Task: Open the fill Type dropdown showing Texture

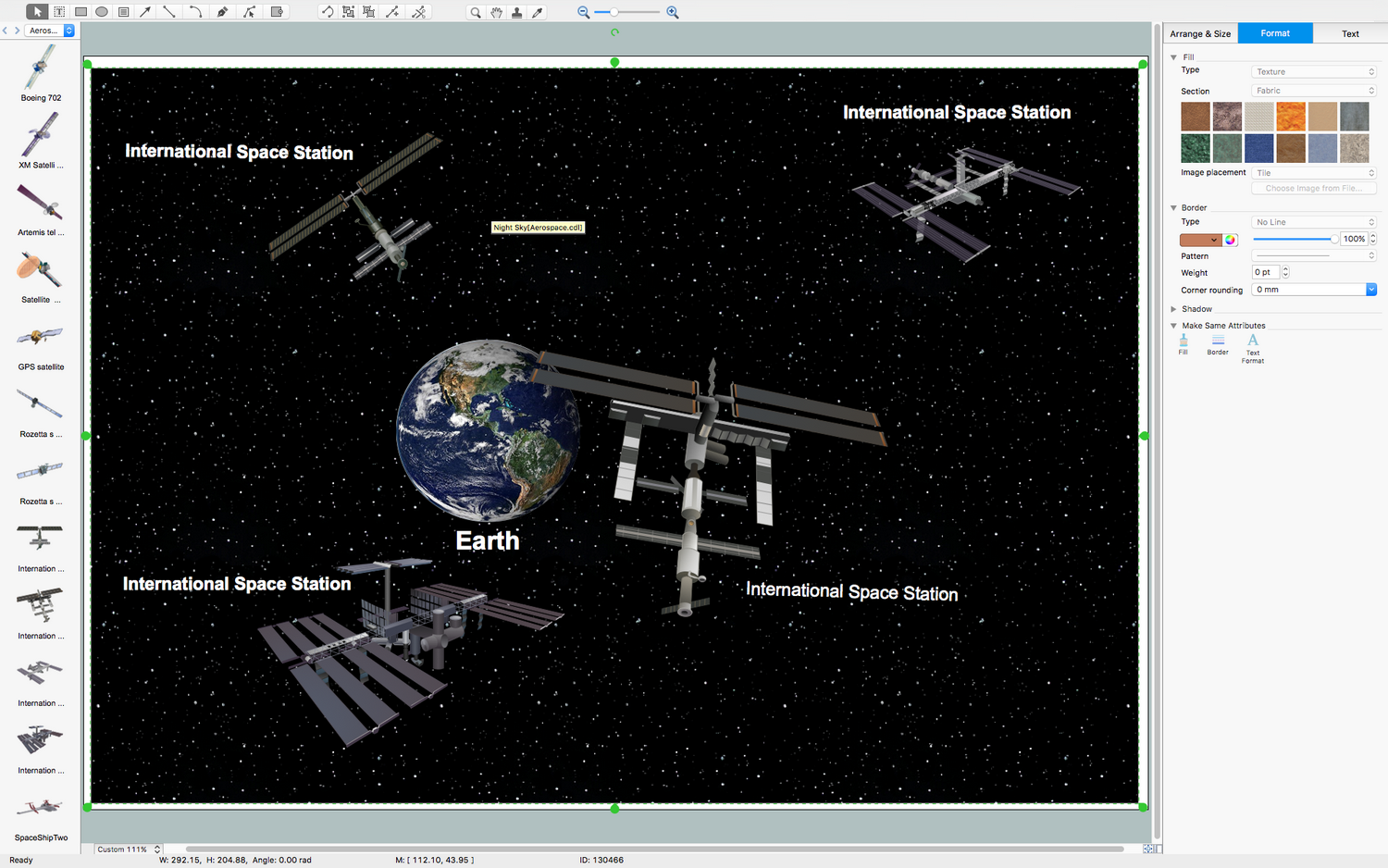Action: 1314,72
